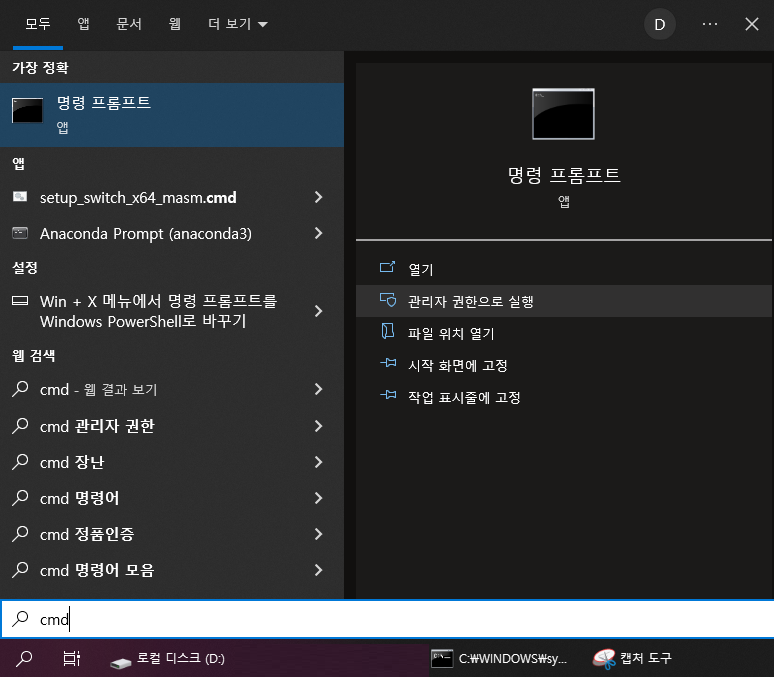Expand arrow for cmd 명령어 모음
The height and width of the screenshot is (677, 774).
pyautogui.click(x=318, y=570)
